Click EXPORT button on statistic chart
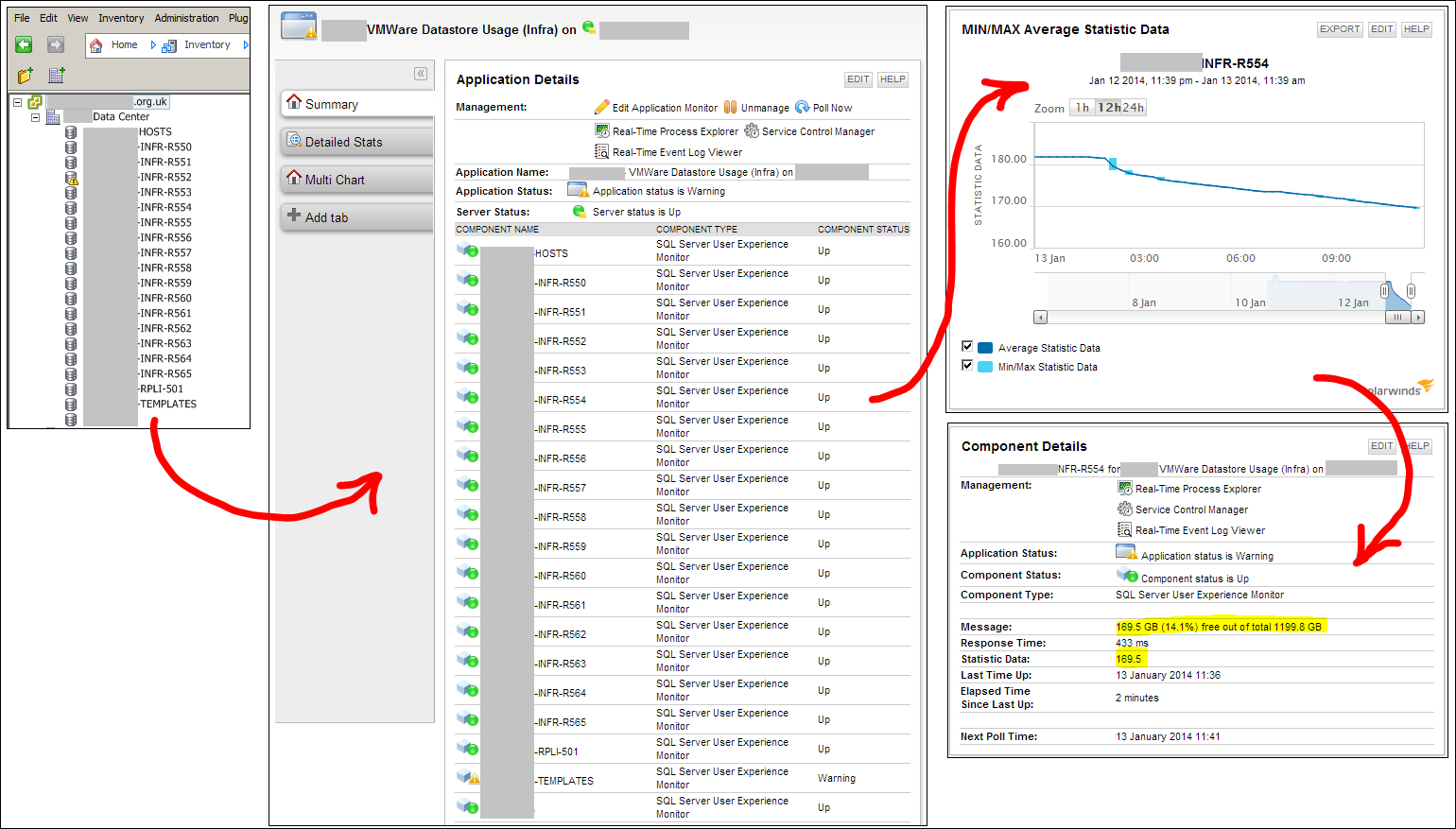 coord(1340,29)
